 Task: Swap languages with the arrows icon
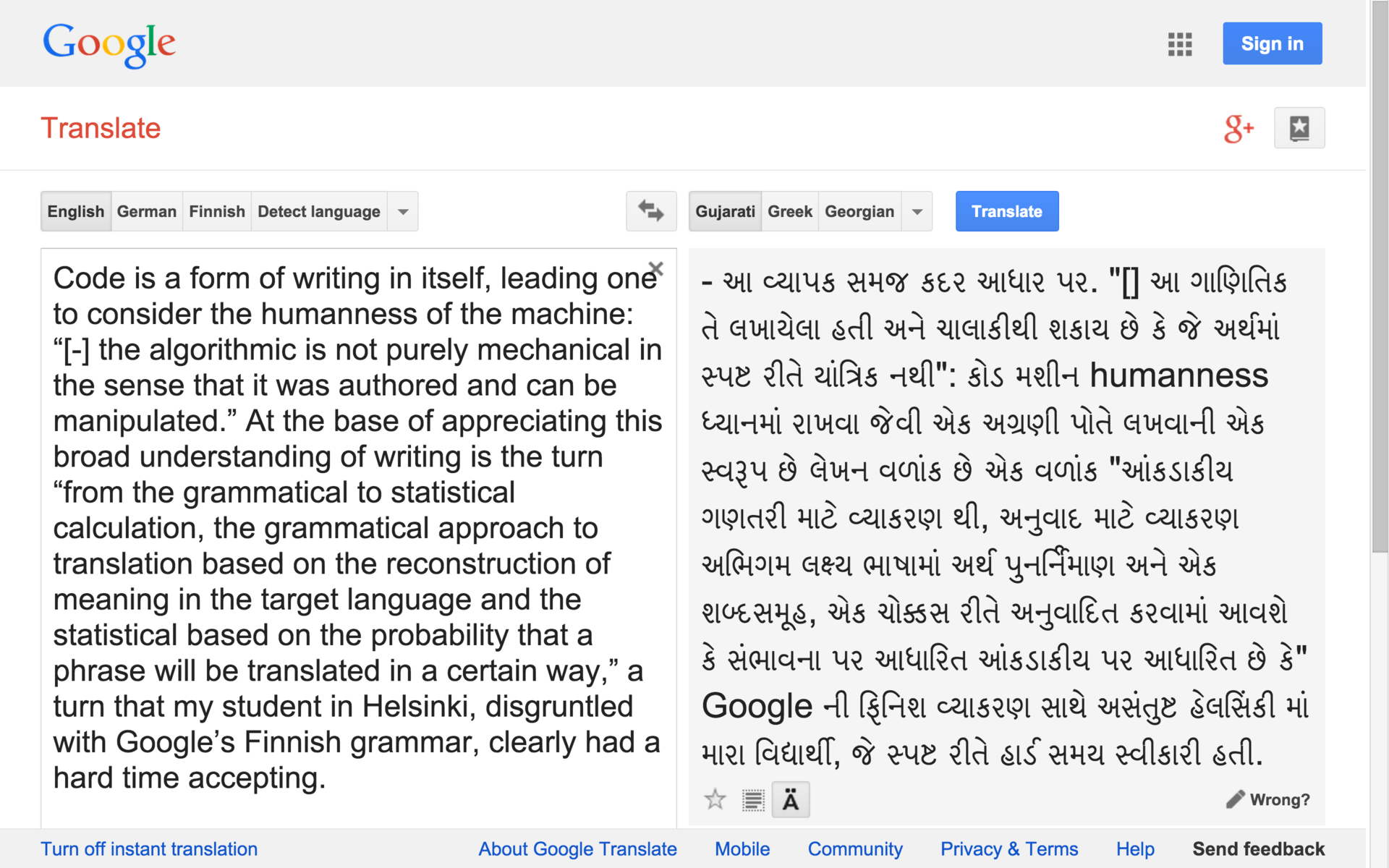pyautogui.click(x=650, y=211)
